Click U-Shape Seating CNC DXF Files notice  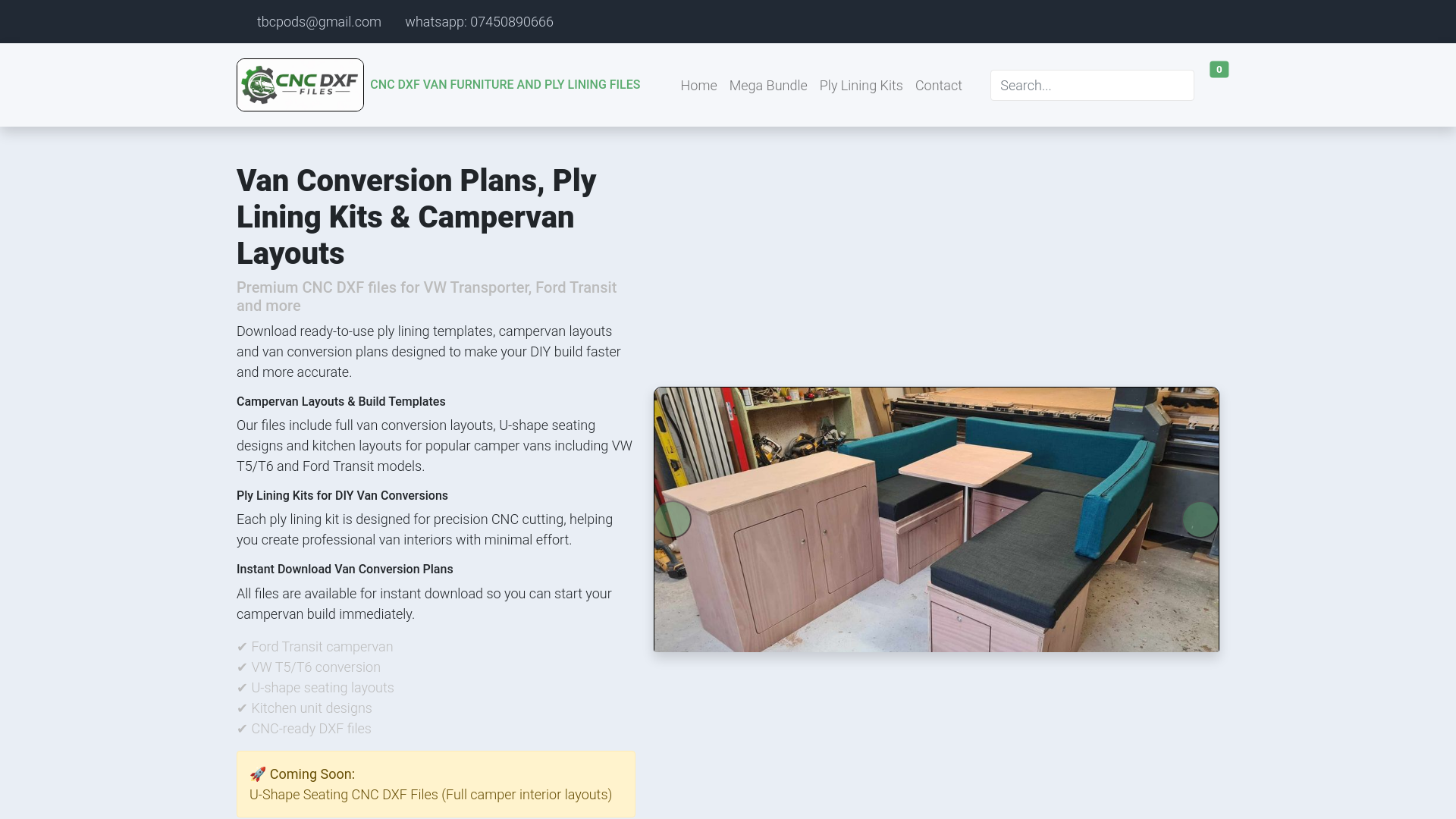coord(430,795)
